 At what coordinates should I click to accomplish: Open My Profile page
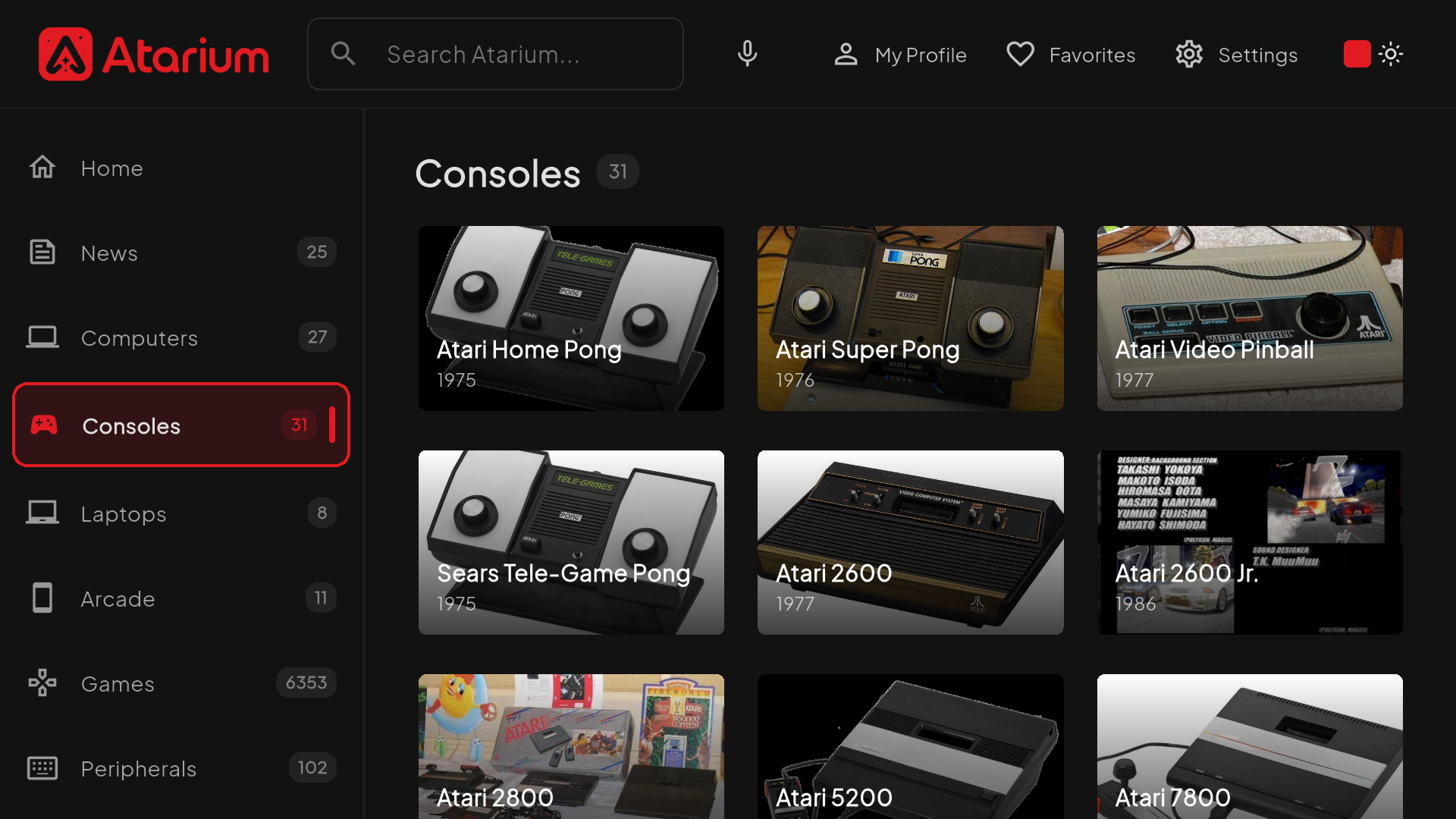pyautogui.click(x=899, y=55)
